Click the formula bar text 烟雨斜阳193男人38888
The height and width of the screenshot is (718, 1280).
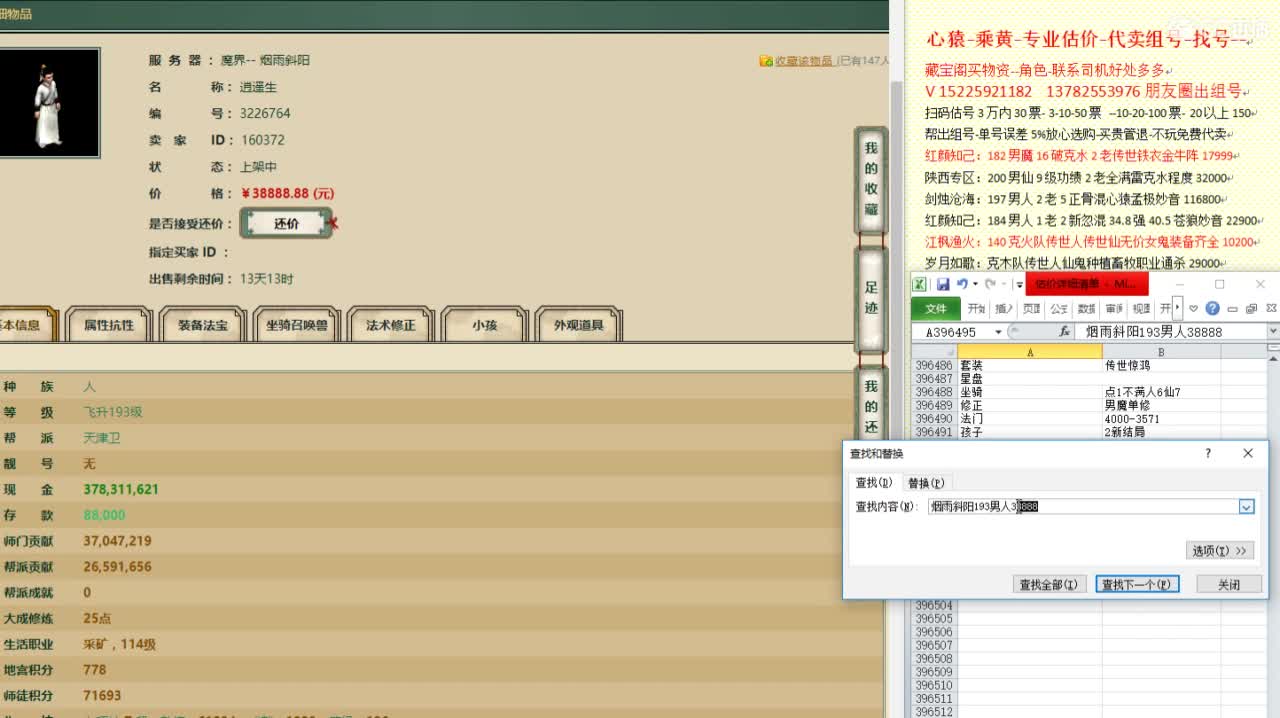click(x=1154, y=332)
